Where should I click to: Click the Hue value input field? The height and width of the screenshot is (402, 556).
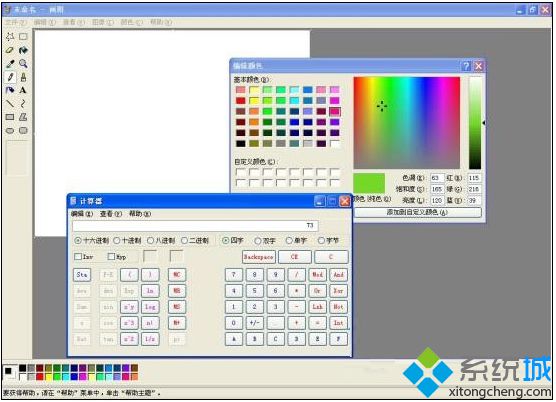[437, 178]
